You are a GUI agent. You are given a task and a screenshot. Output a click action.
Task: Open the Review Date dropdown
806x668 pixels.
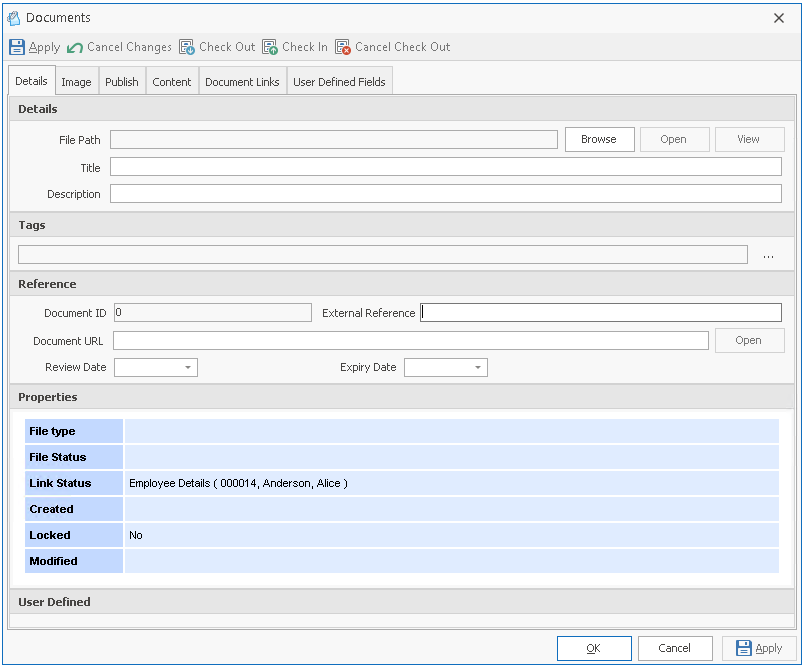pyautogui.click(x=187, y=367)
